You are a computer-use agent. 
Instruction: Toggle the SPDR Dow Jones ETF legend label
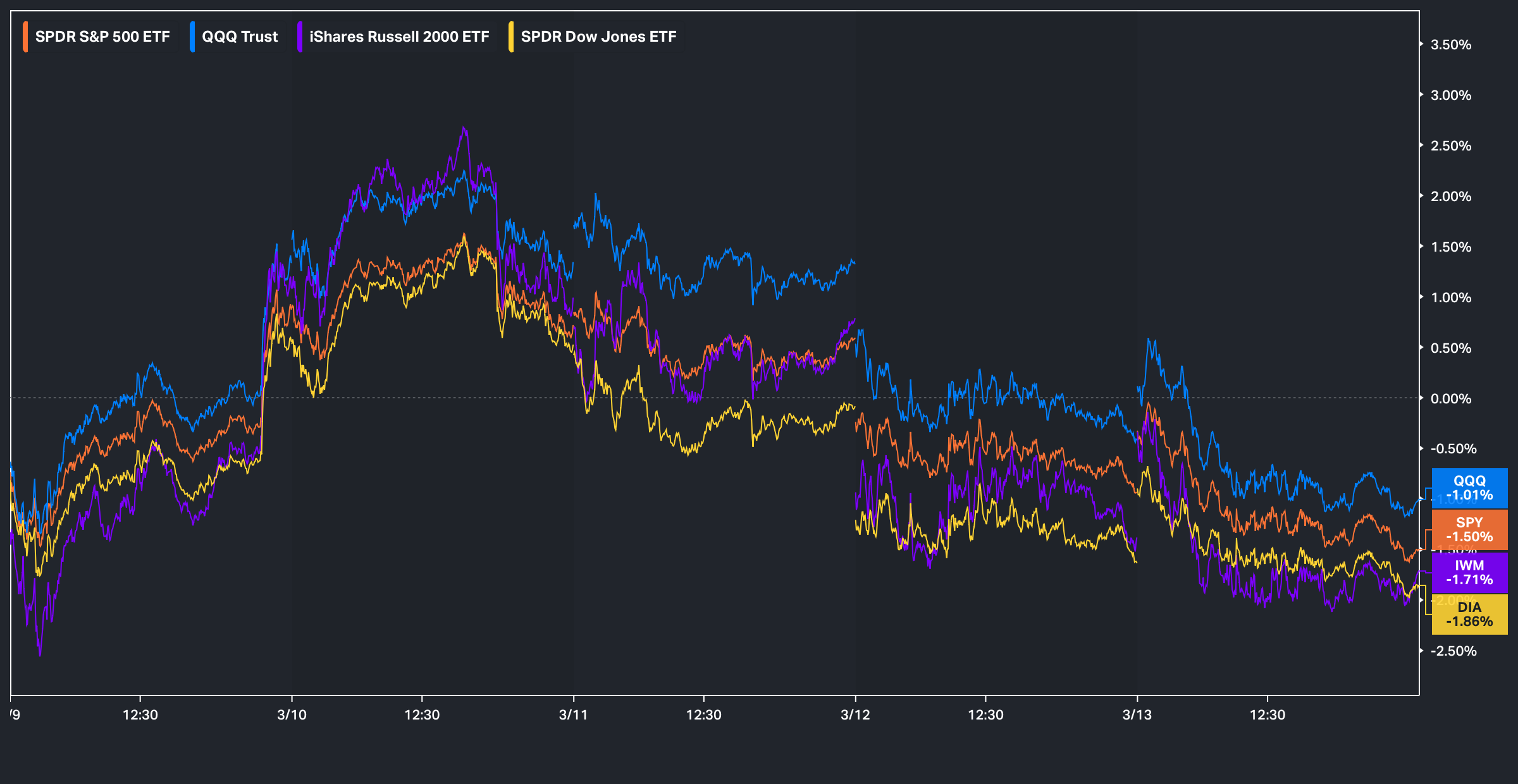[x=598, y=37]
